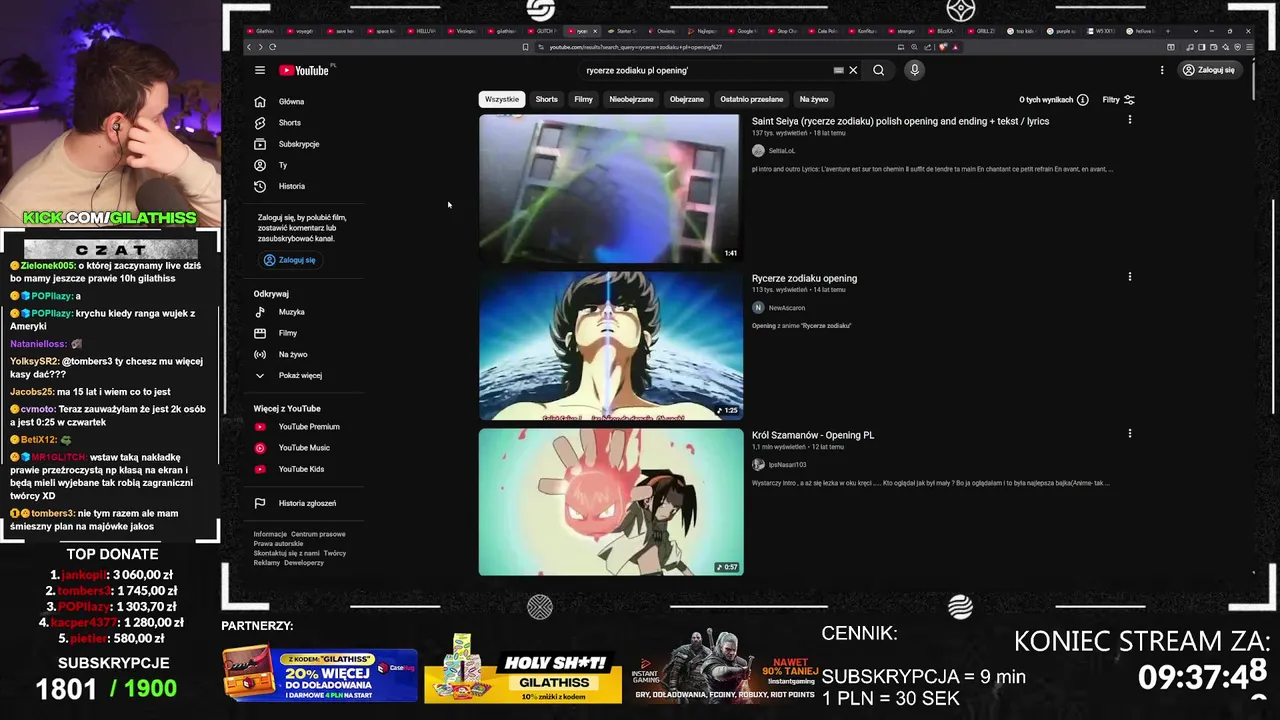1280x720 pixels.
Task: Clear the search query with the X icon
Action: pos(853,70)
